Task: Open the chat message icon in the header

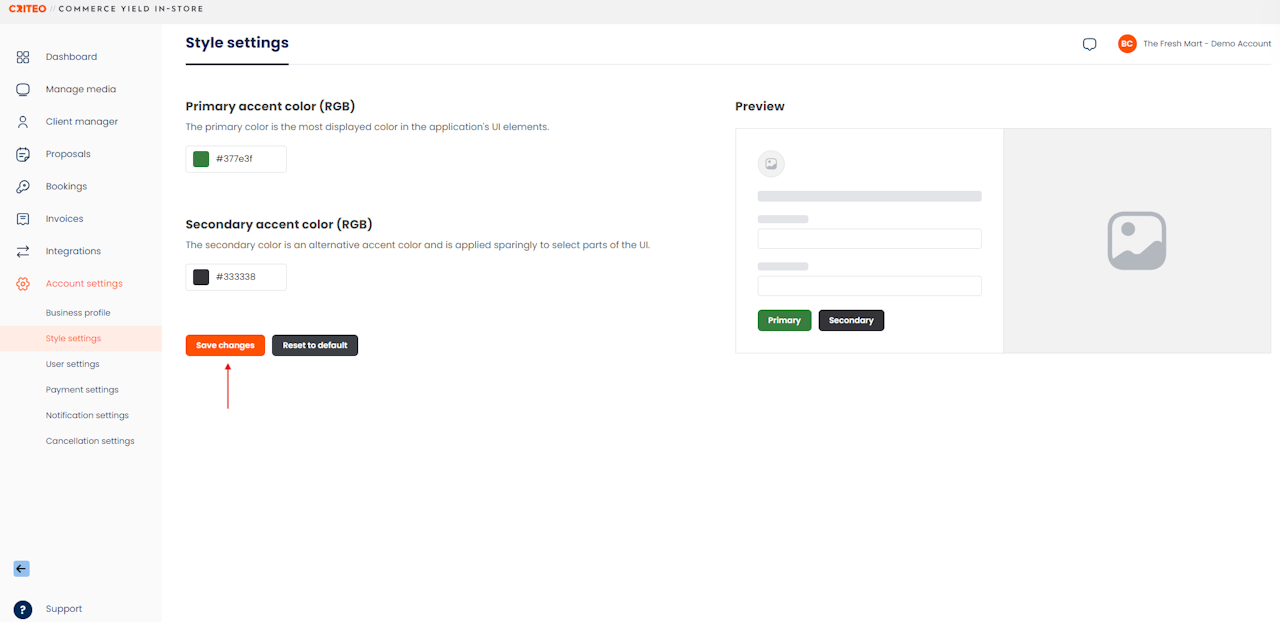Action: pyautogui.click(x=1090, y=44)
